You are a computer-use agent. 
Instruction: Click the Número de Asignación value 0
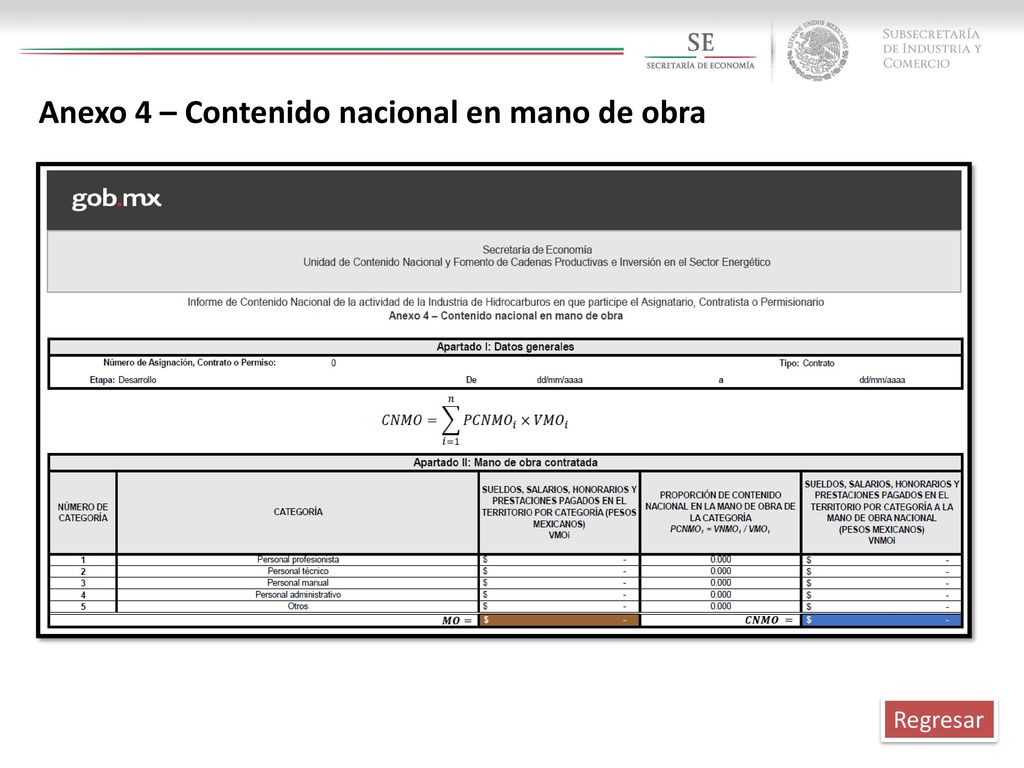(x=334, y=363)
